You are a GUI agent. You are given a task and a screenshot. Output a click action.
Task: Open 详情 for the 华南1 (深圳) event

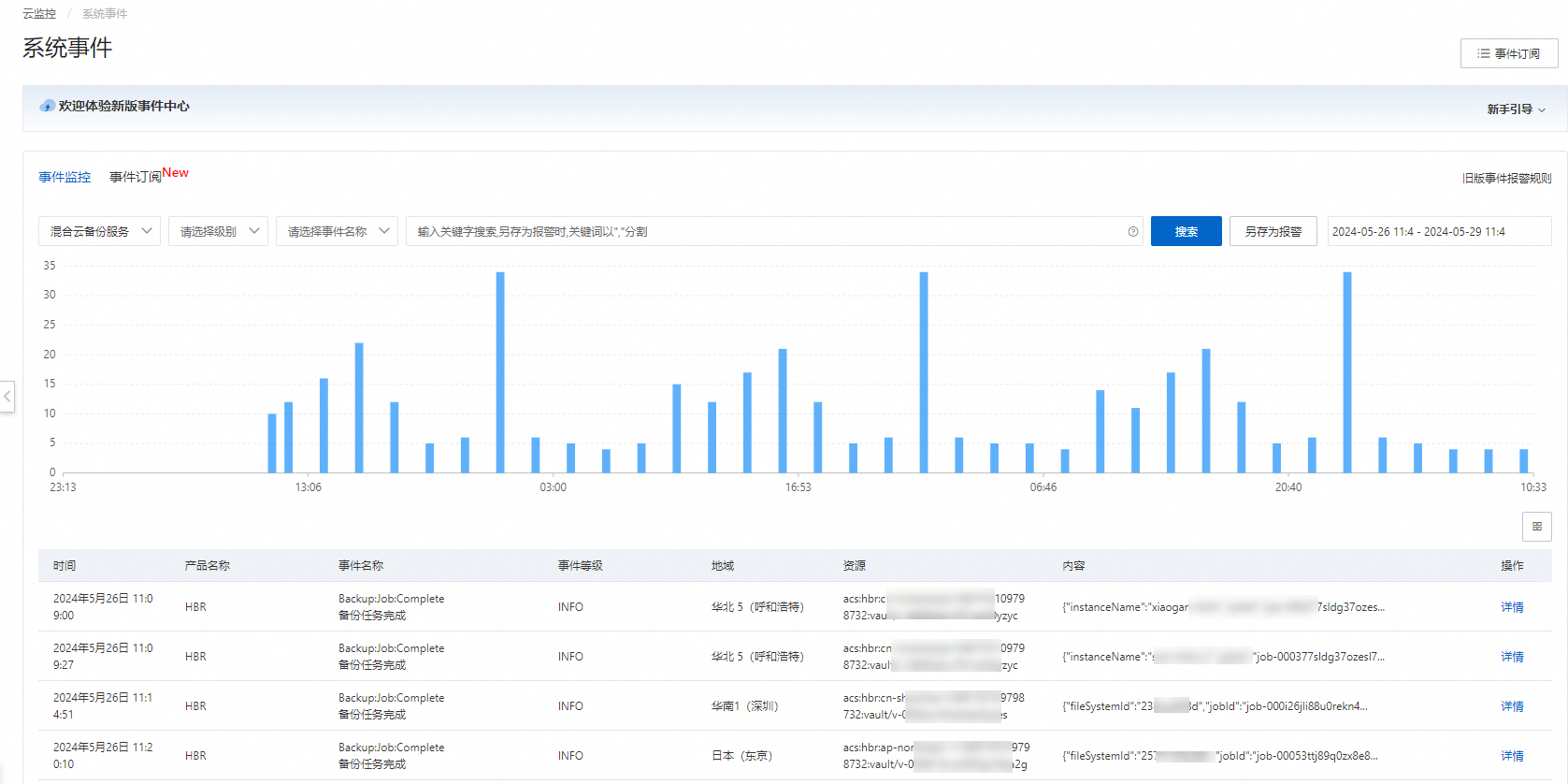tap(1512, 706)
